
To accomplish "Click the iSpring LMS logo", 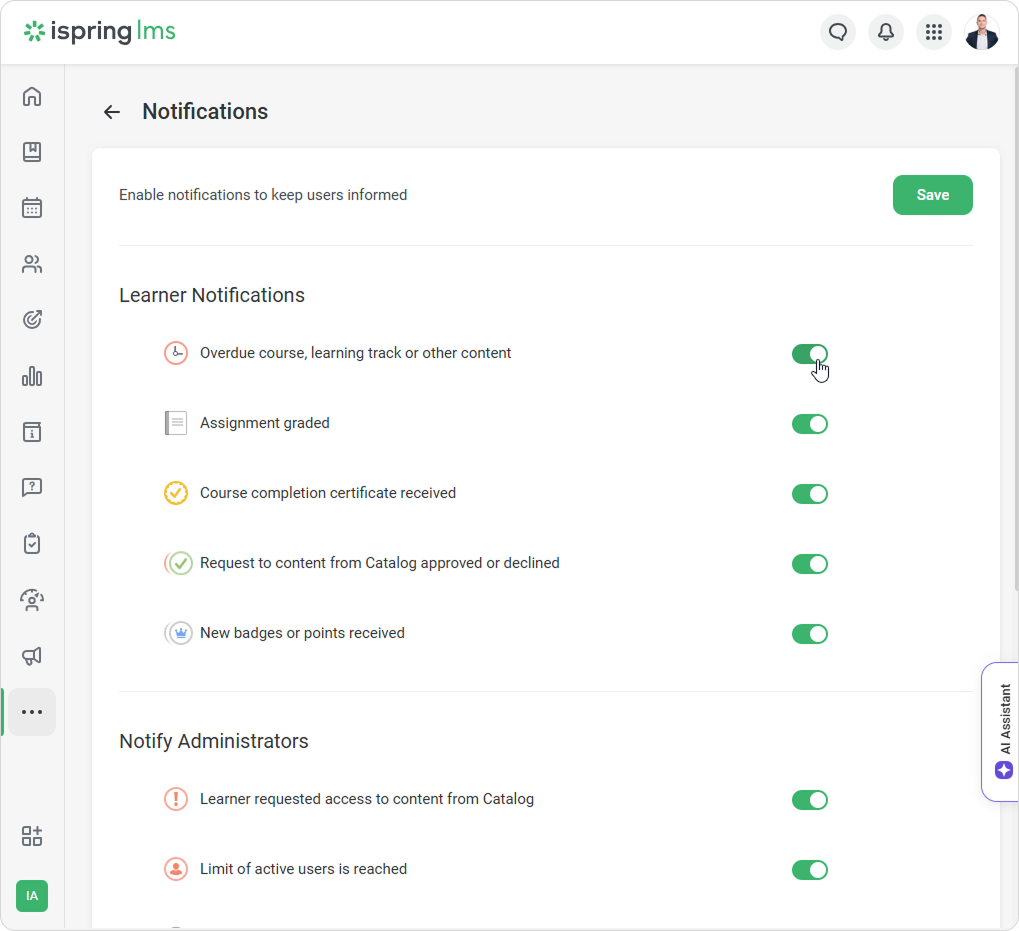I will pos(99,31).
